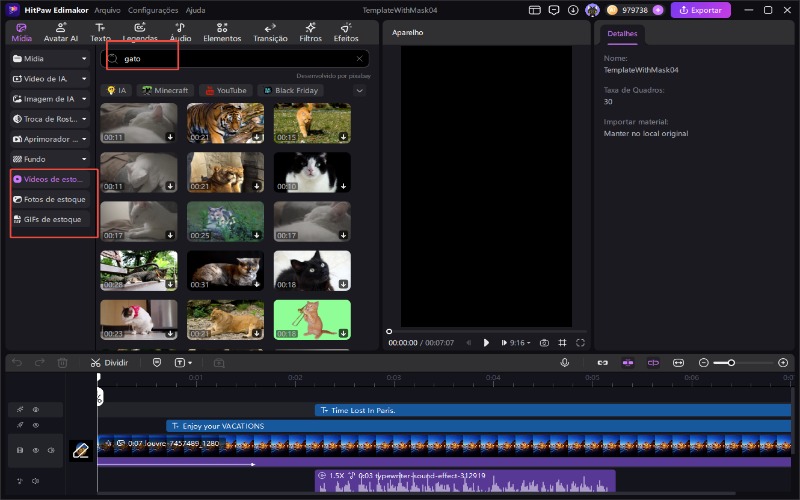Open the Efeitos tab
800x500 pixels.
click(x=346, y=32)
